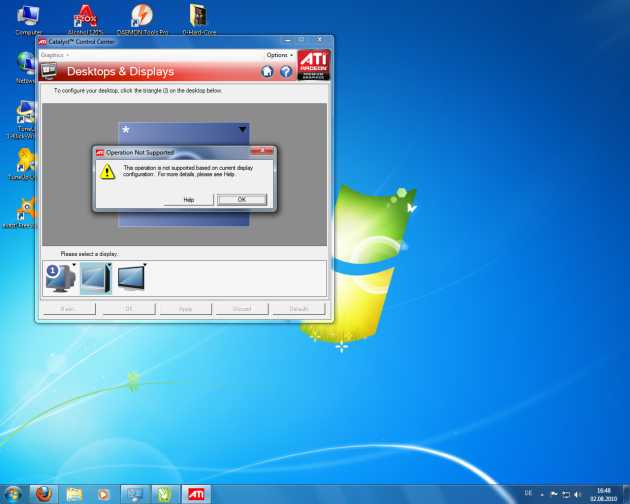630x504 pixels.
Task: Click the volume speaker tray icon
Action: (x=578, y=494)
